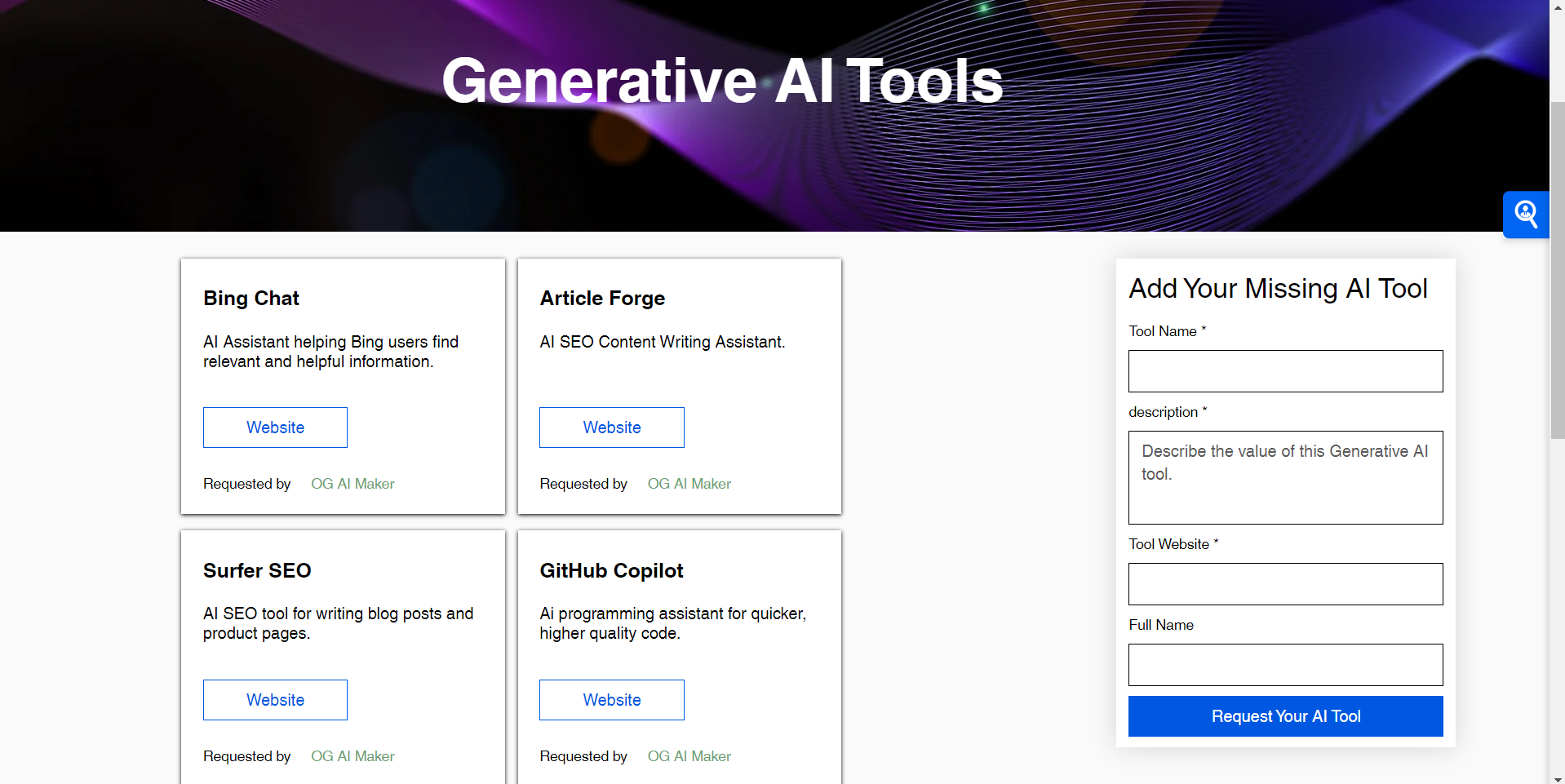Select the GitHub Copilot card title

611,570
